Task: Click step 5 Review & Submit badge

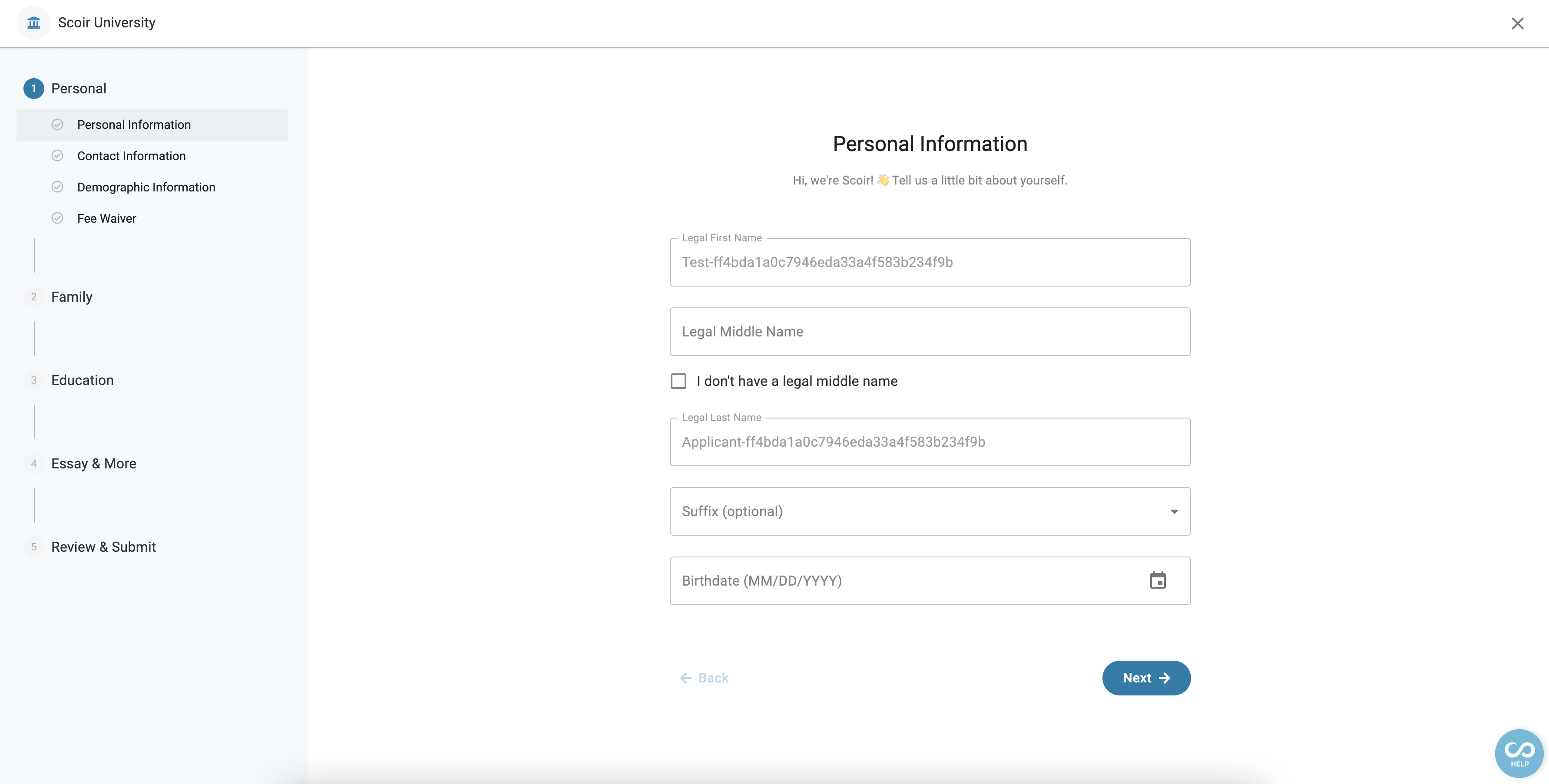Action: [x=34, y=547]
